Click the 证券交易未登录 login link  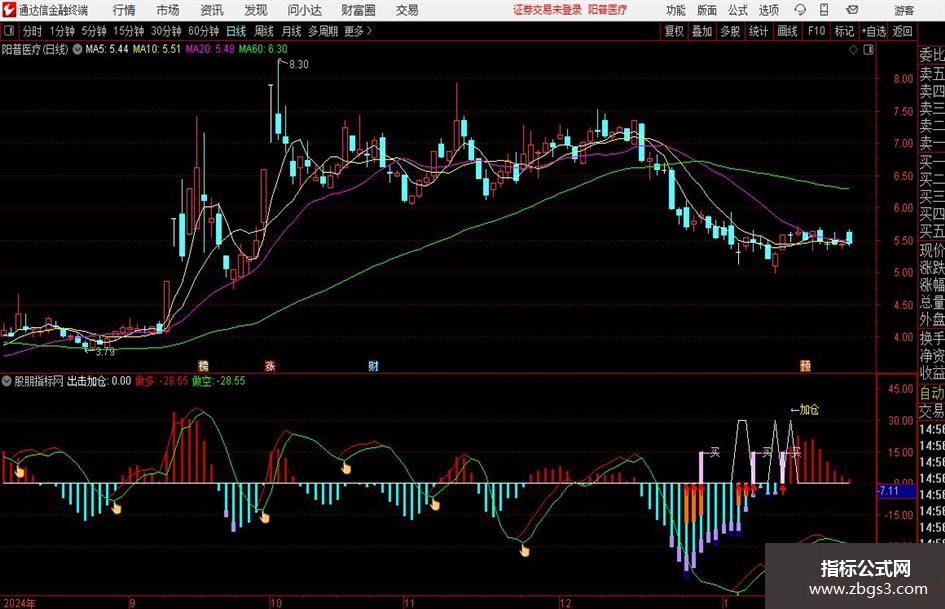[547, 10]
